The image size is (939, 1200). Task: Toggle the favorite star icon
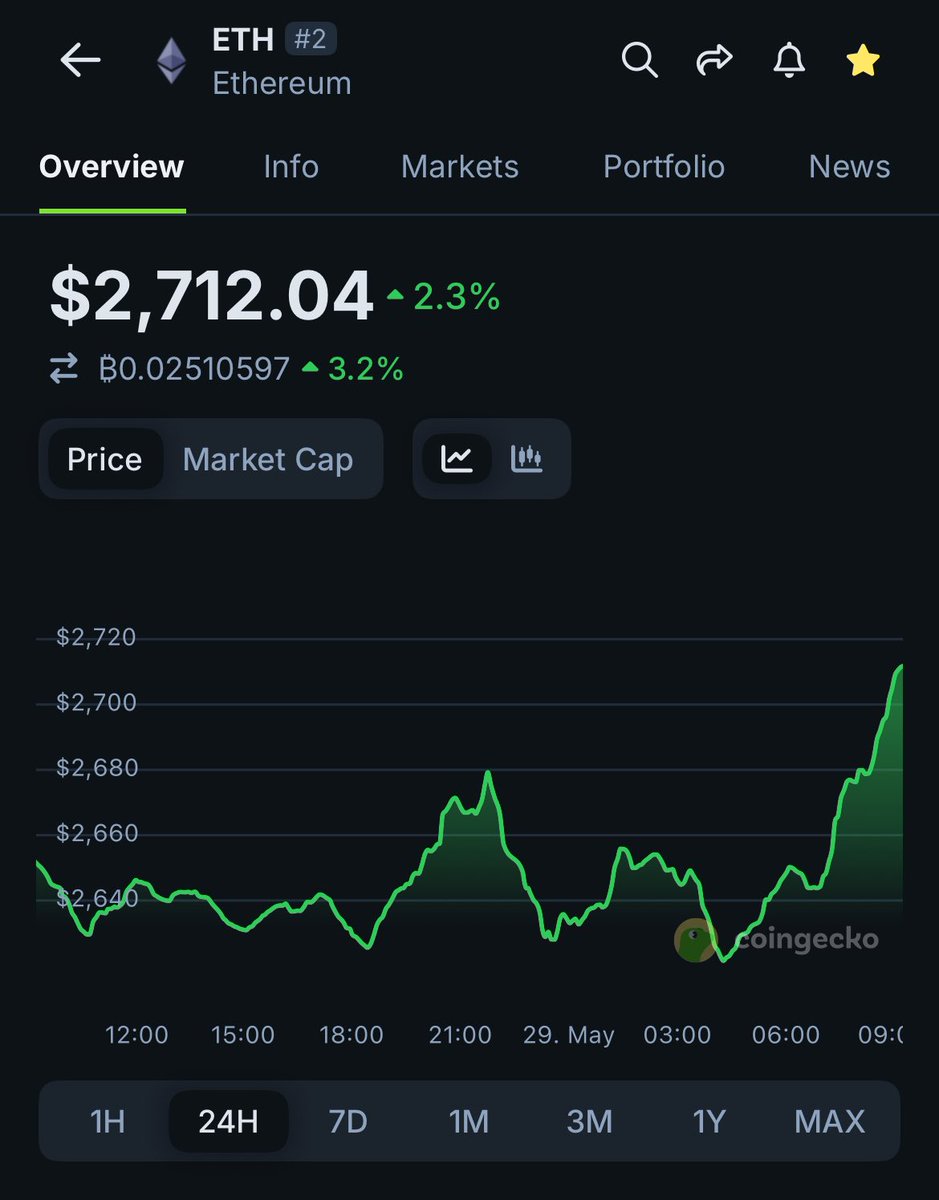point(863,61)
